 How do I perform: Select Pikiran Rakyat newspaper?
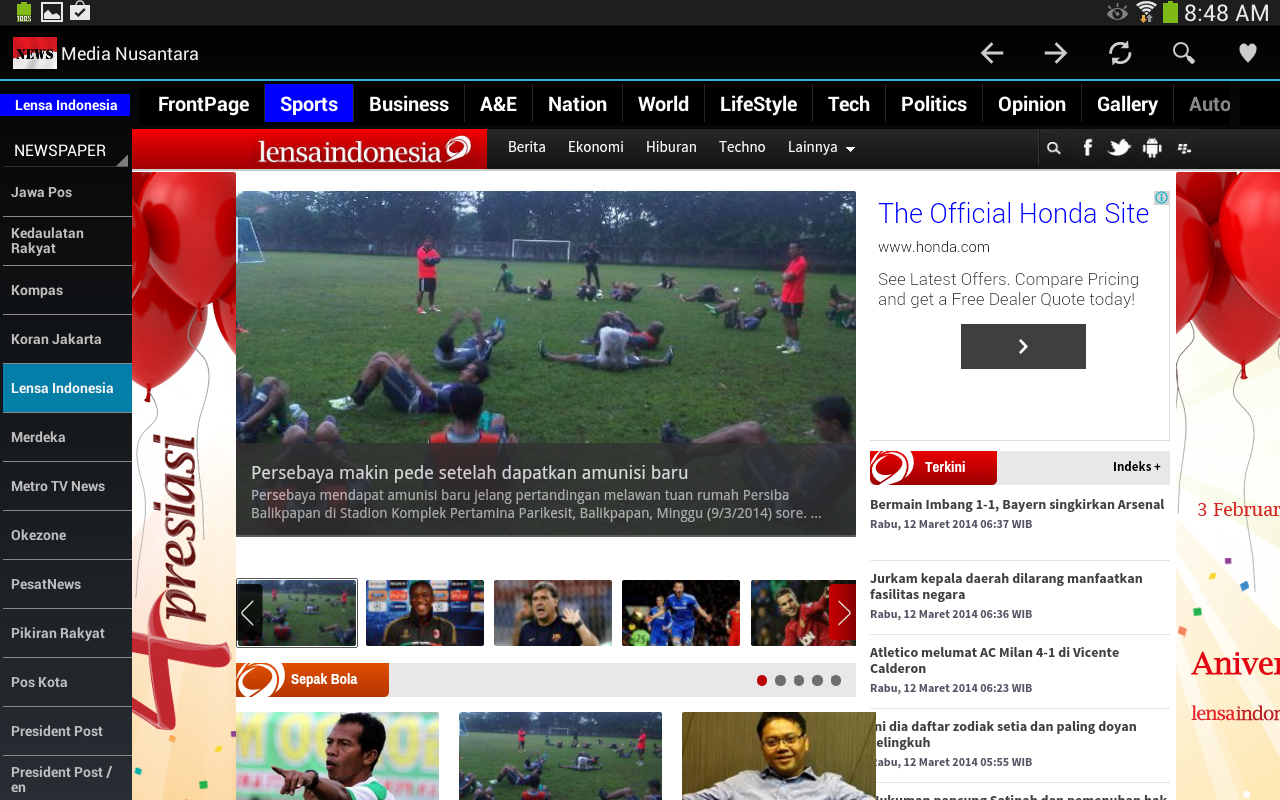(x=66, y=633)
